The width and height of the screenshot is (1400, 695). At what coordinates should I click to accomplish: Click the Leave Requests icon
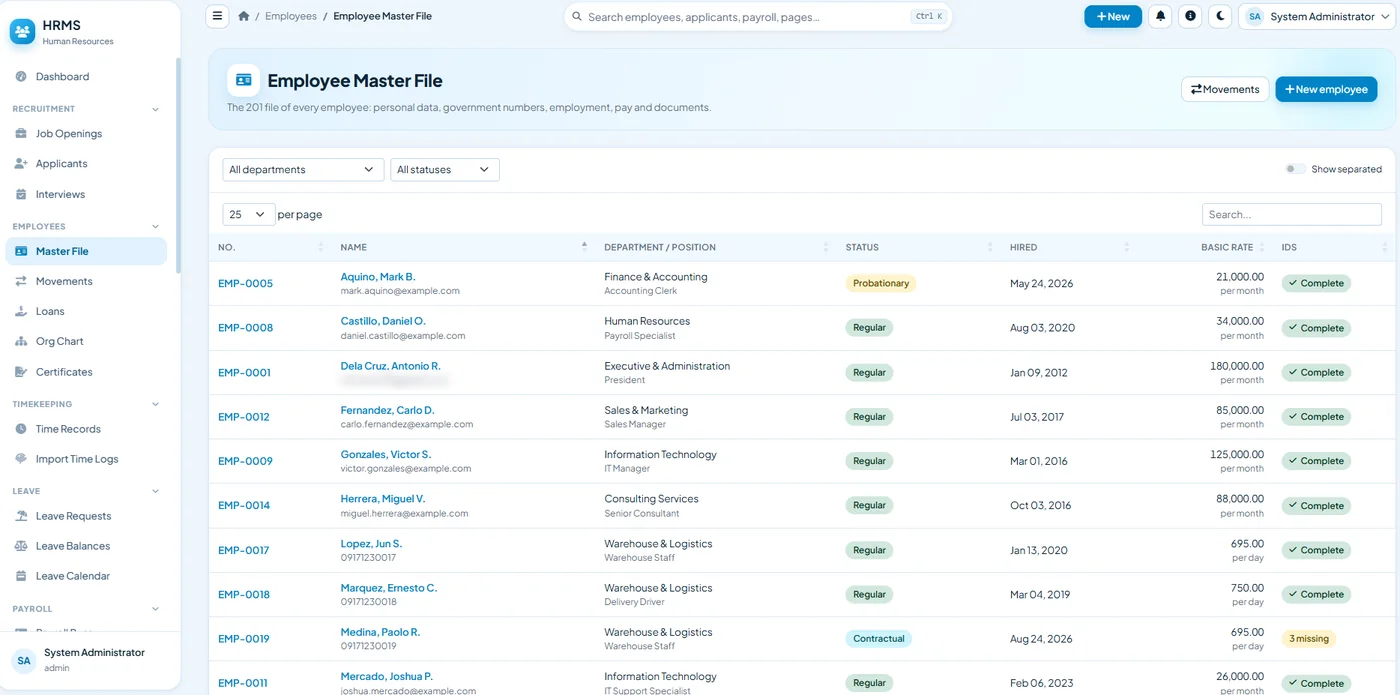[x=21, y=516]
